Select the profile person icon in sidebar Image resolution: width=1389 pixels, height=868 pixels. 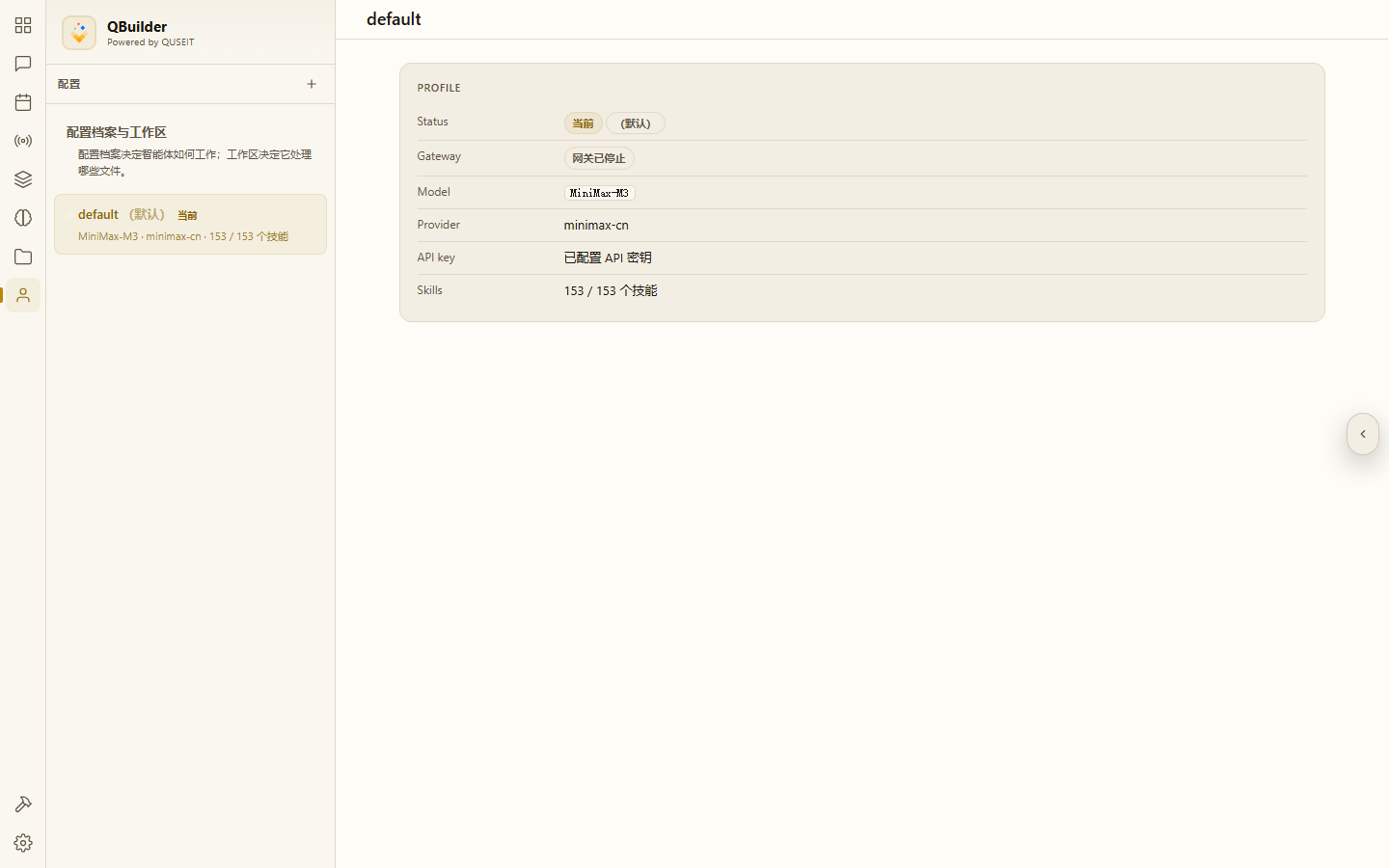click(x=23, y=295)
